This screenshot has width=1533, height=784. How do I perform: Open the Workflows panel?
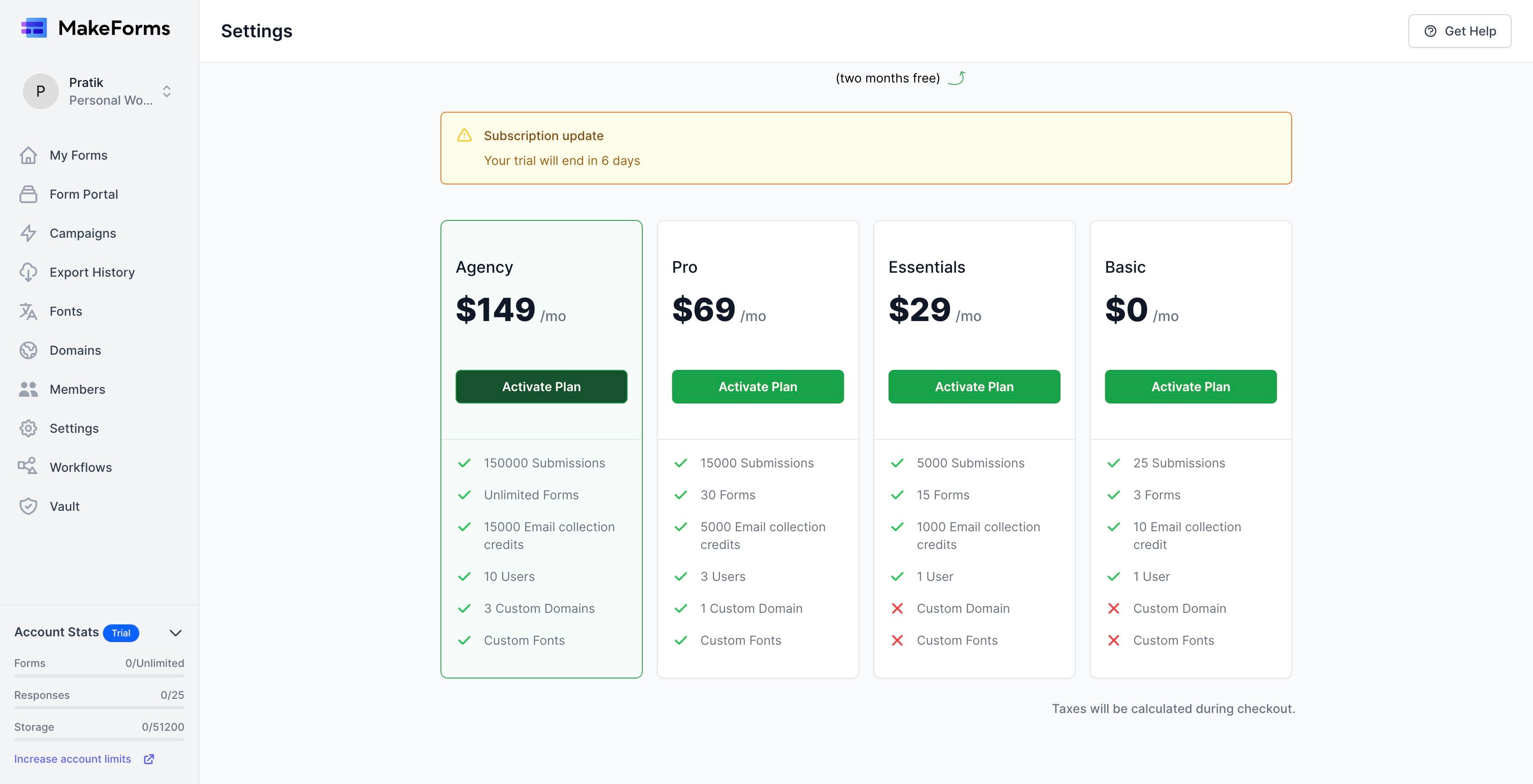tap(80, 467)
